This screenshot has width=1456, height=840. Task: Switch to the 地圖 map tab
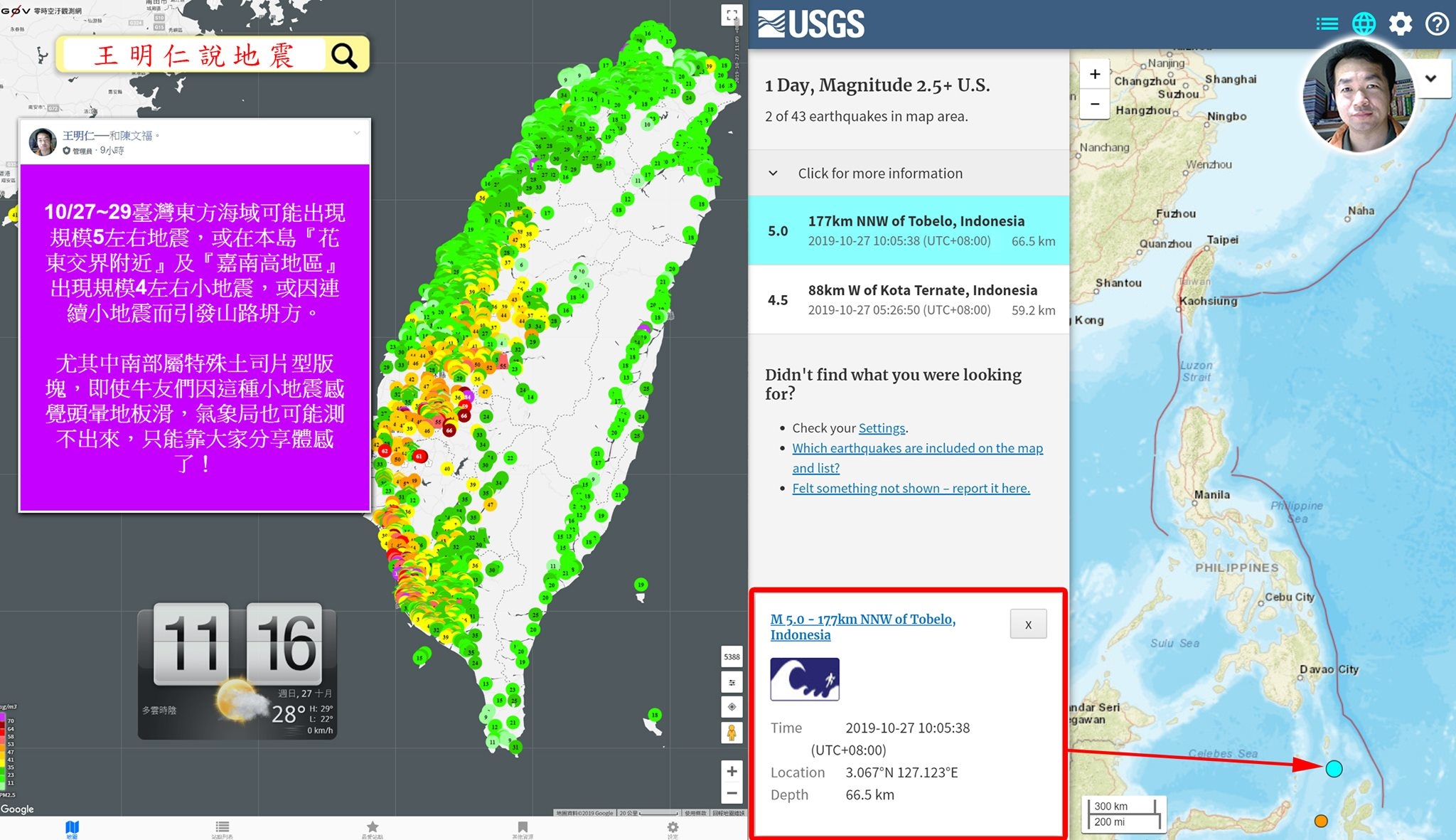coord(72,829)
